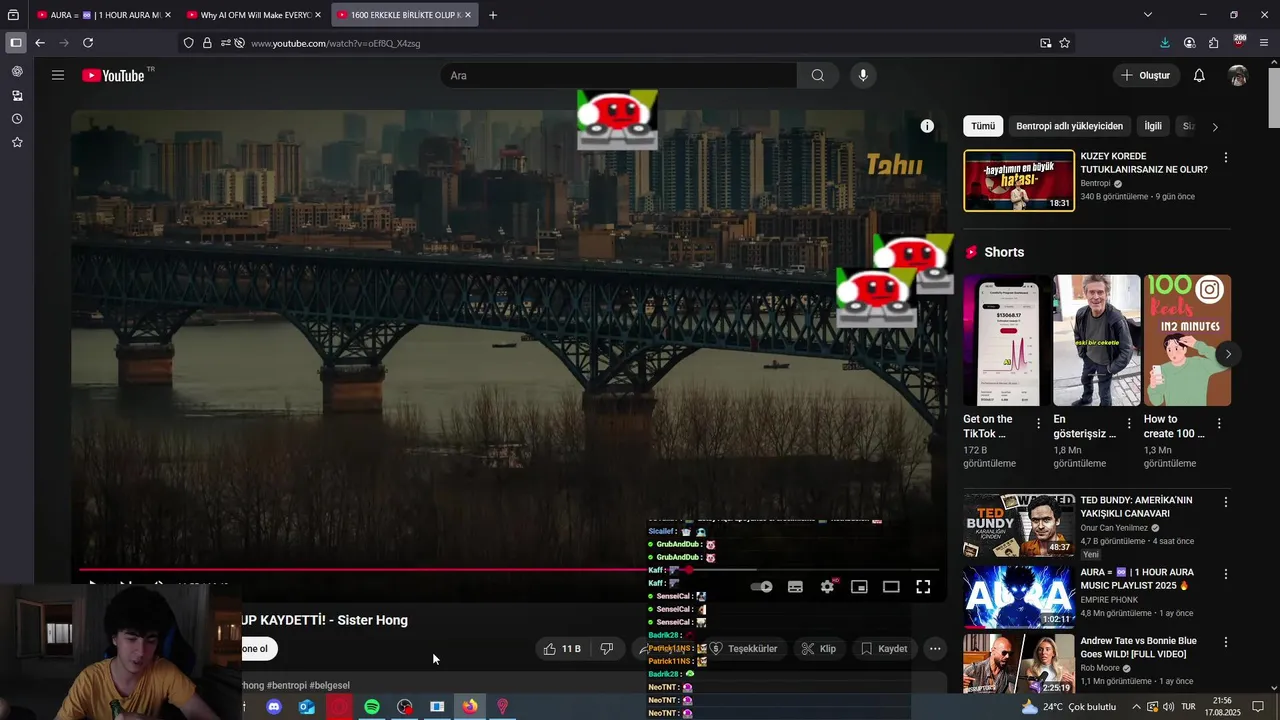Viewport: 1280px width, 720px height.
Task: Toggle the browser sidebar panel button
Action: (x=16, y=43)
